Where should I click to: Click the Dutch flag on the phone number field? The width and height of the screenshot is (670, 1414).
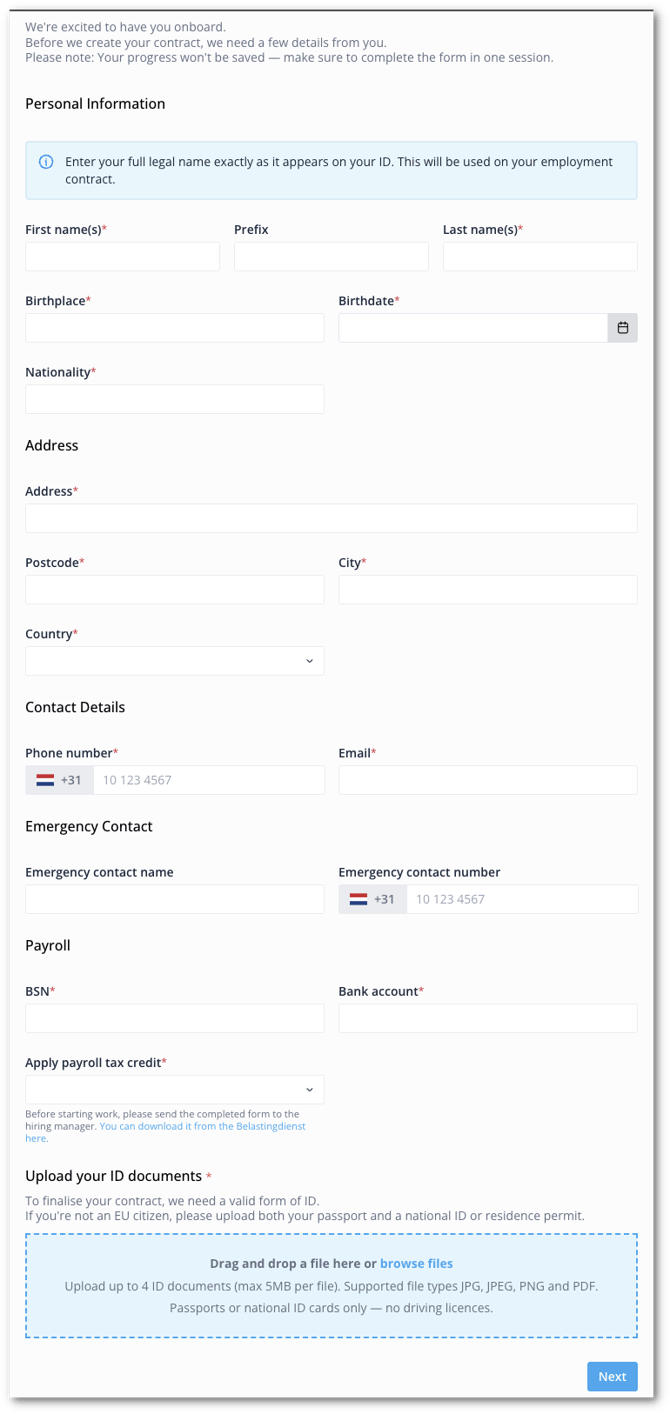pyautogui.click(x=46, y=779)
